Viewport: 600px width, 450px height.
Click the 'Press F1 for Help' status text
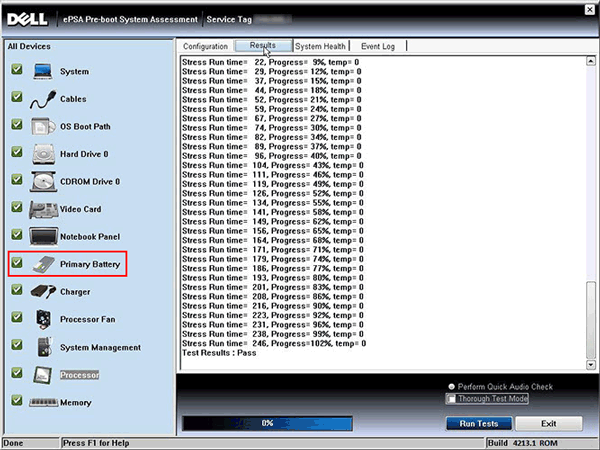96,443
